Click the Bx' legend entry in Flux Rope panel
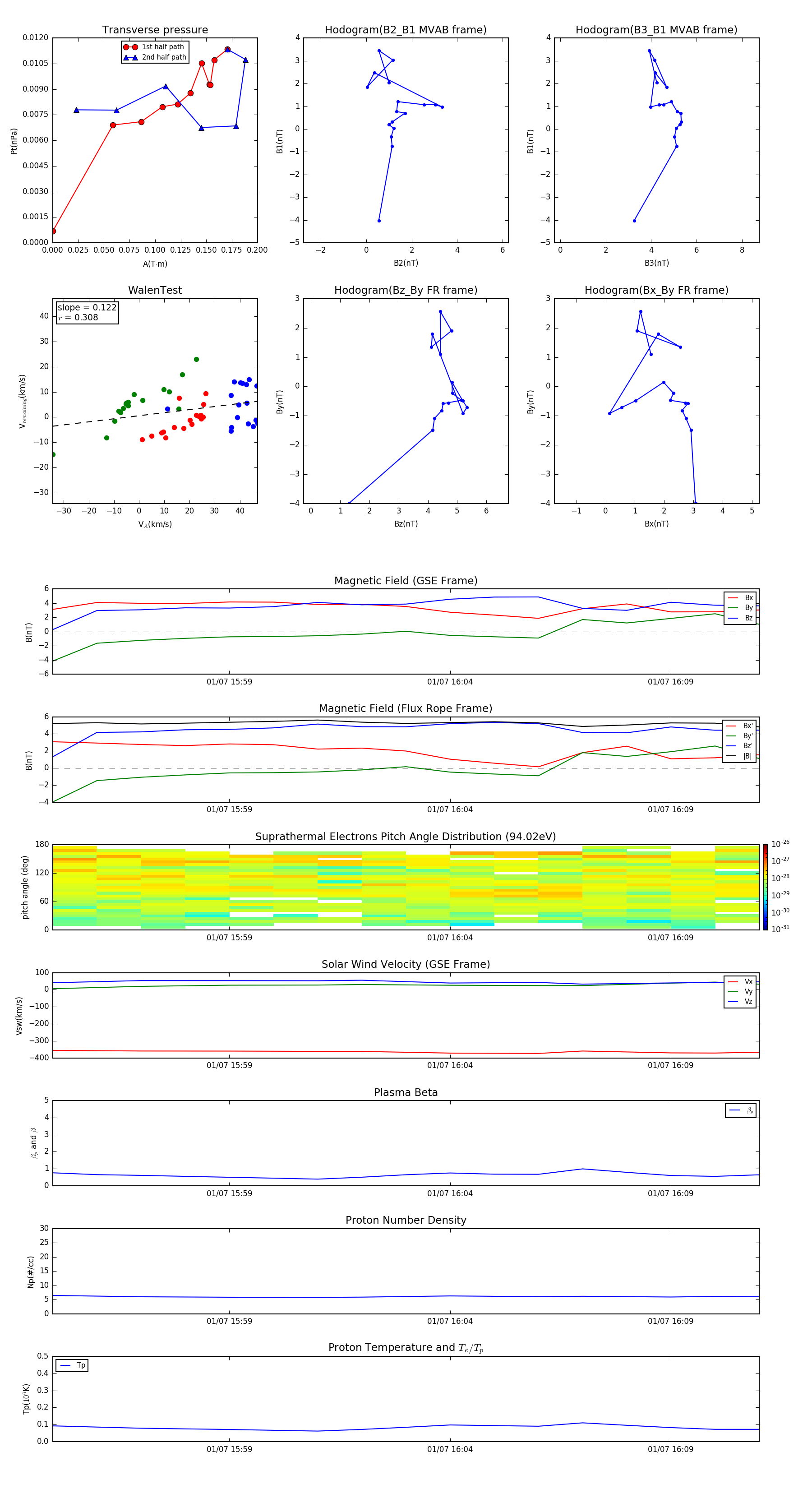This screenshot has width=812, height=1489. (x=740, y=726)
